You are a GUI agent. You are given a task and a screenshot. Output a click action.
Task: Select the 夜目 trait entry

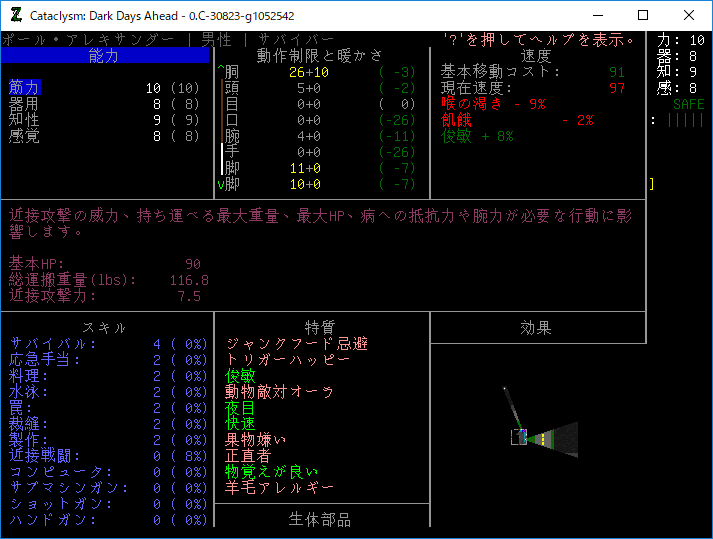[x=242, y=408]
